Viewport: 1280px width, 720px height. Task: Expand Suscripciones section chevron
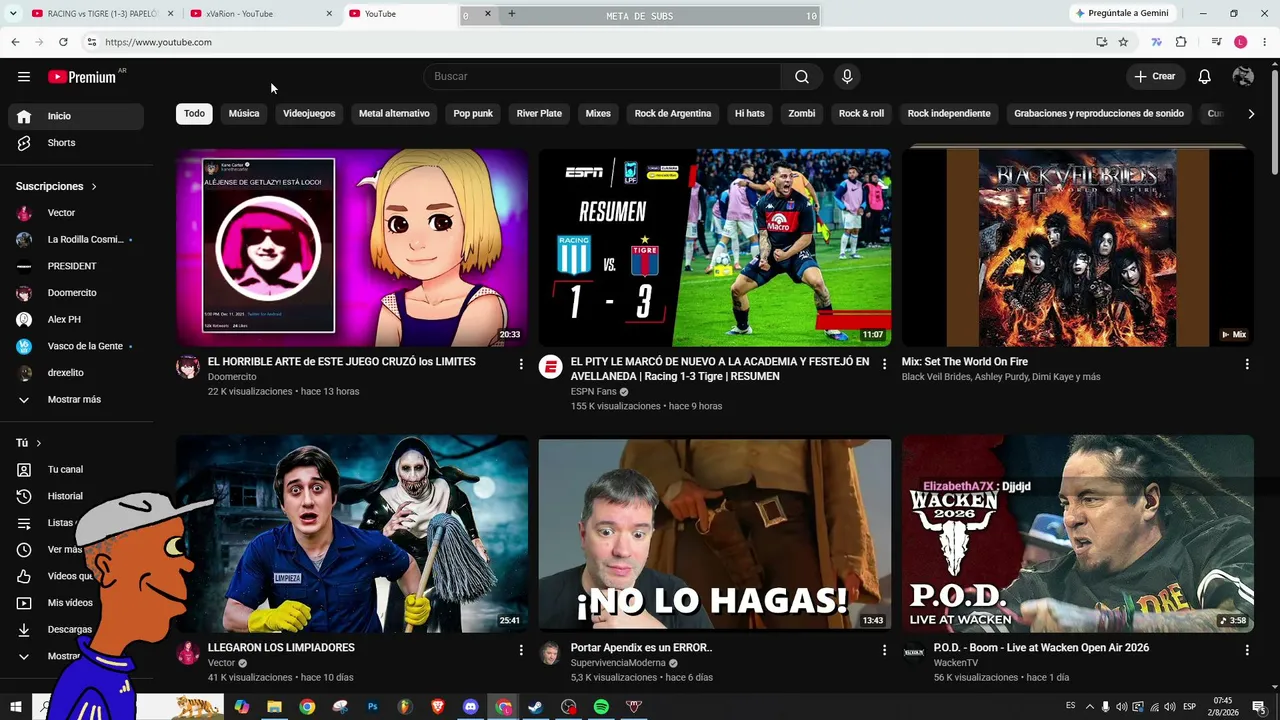tap(94, 187)
